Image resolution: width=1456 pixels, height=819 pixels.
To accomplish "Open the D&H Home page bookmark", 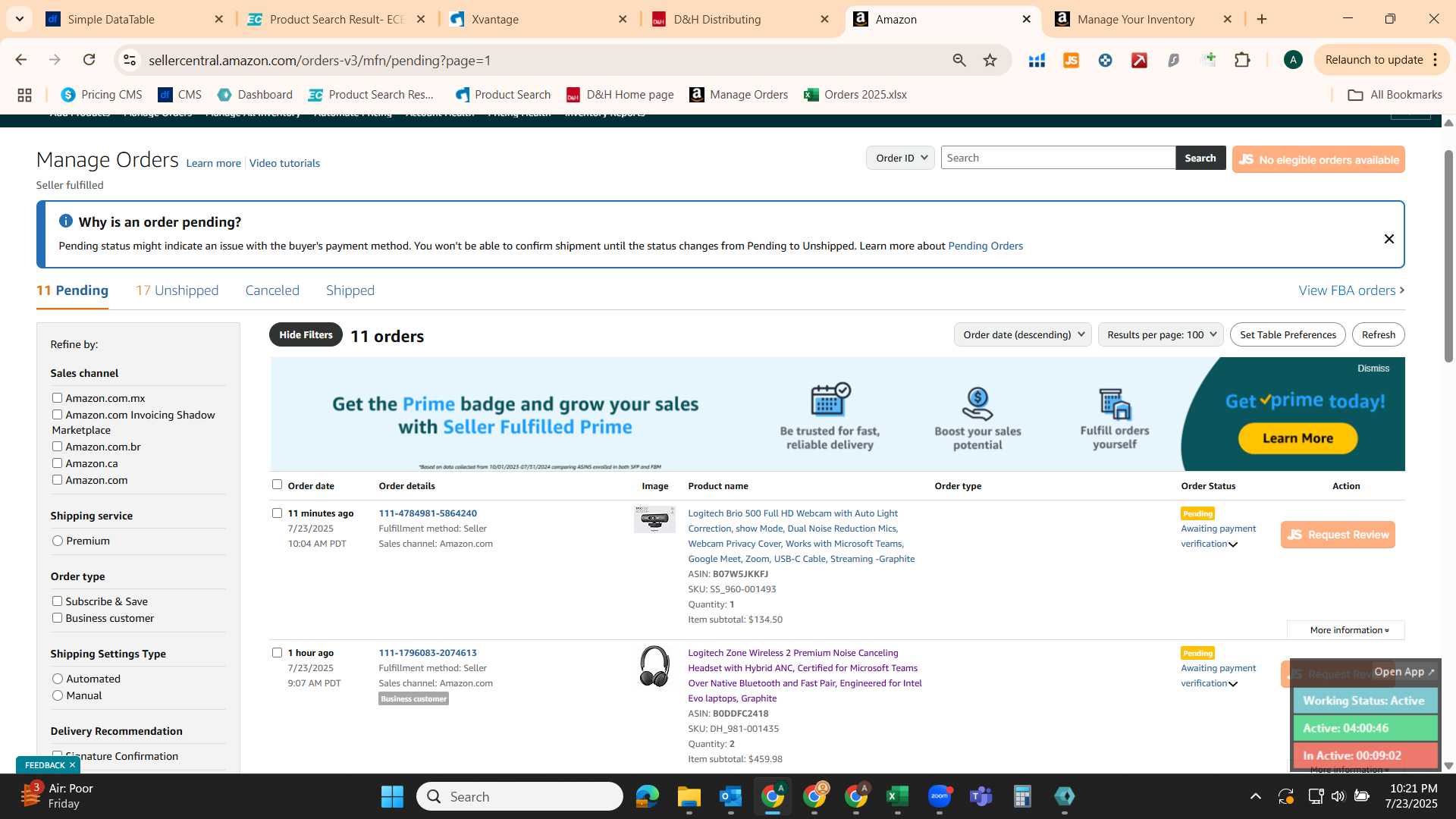I will [x=620, y=95].
